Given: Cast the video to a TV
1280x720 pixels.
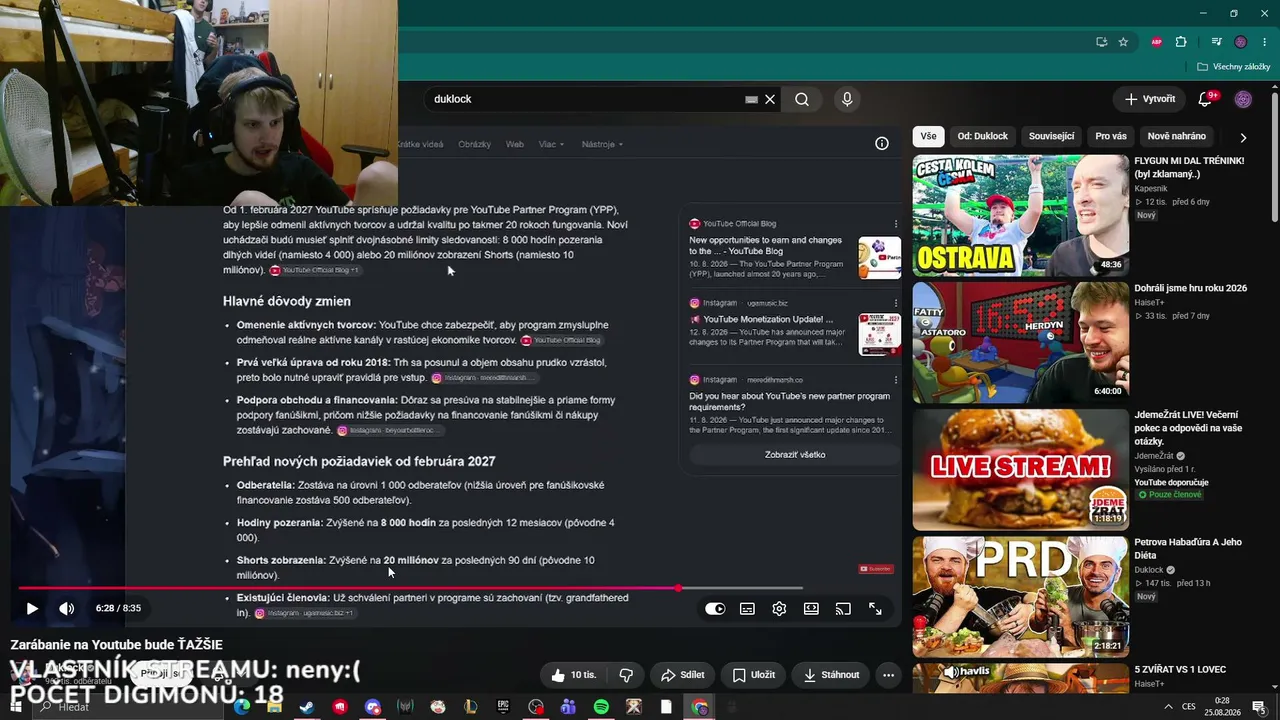Looking at the screenshot, I should coord(843,608).
